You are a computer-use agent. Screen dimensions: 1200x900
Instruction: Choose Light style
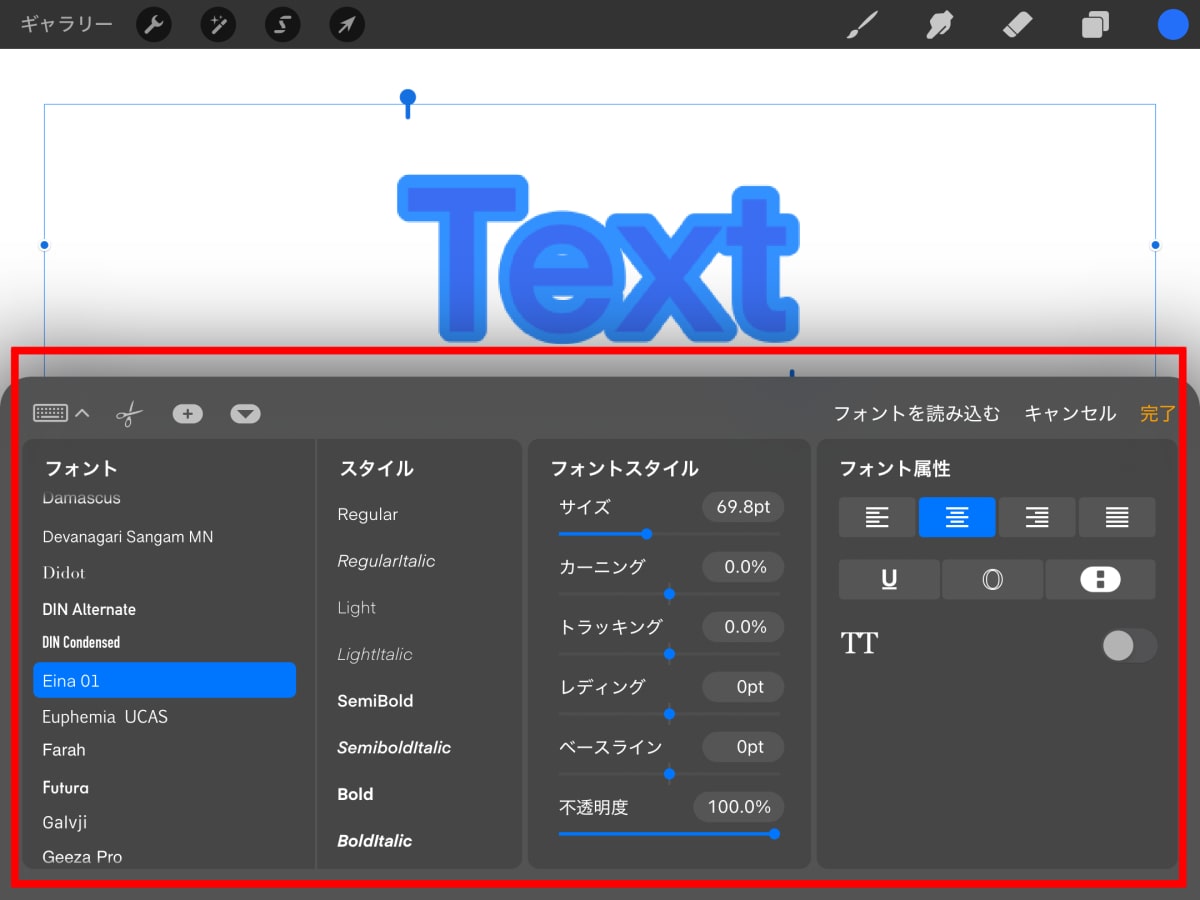(357, 608)
